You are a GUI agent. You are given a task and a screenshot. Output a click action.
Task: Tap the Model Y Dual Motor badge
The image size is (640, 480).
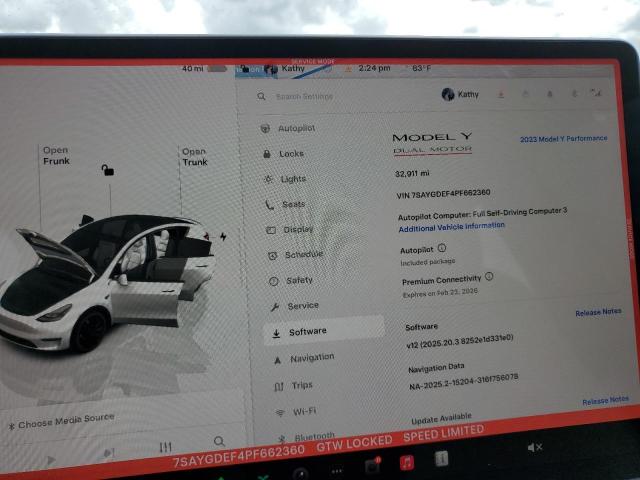(x=432, y=143)
